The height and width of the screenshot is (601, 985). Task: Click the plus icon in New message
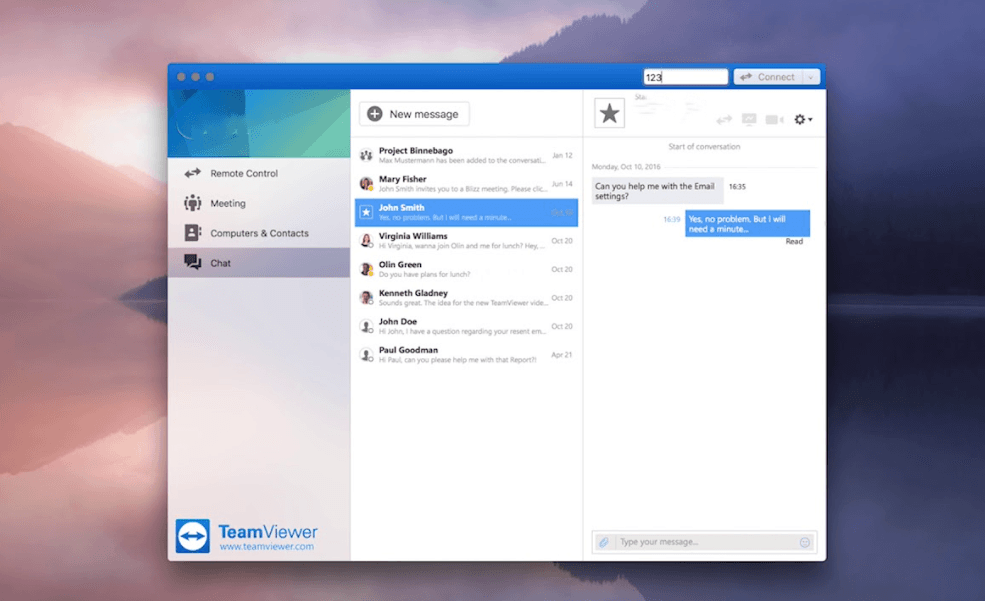[375, 114]
